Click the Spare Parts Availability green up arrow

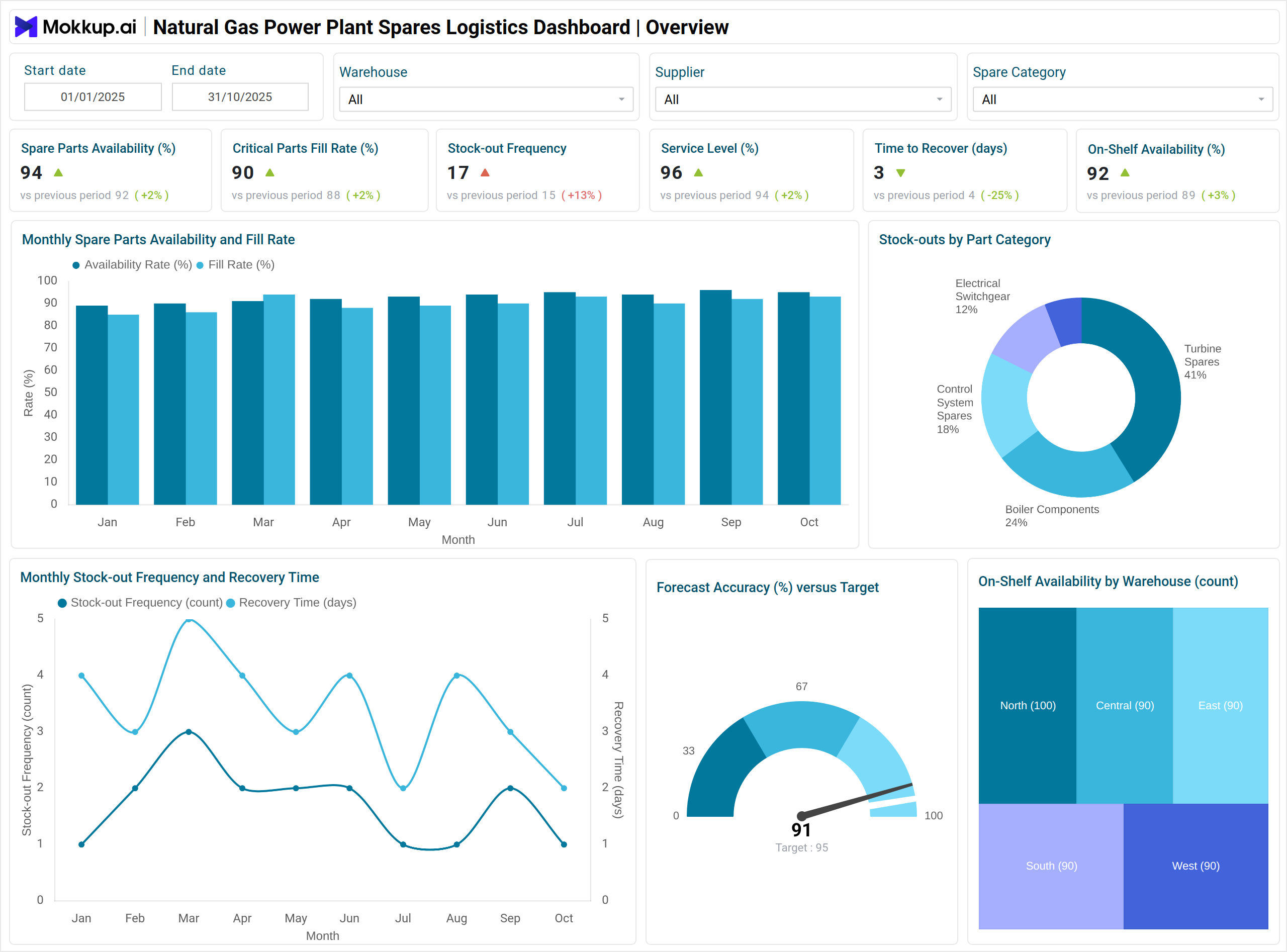click(58, 172)
